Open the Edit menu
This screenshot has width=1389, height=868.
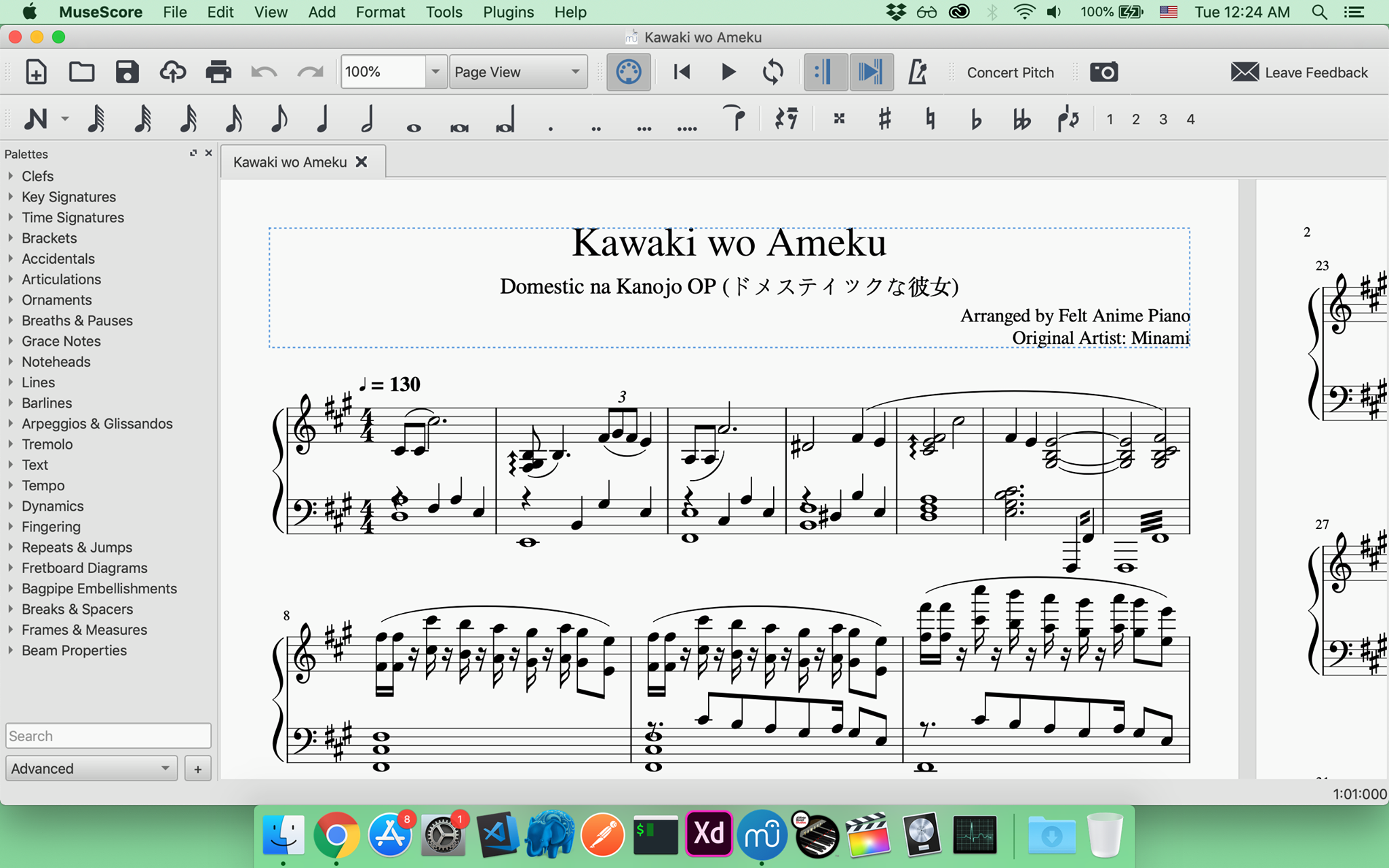(x=220, y=12)
